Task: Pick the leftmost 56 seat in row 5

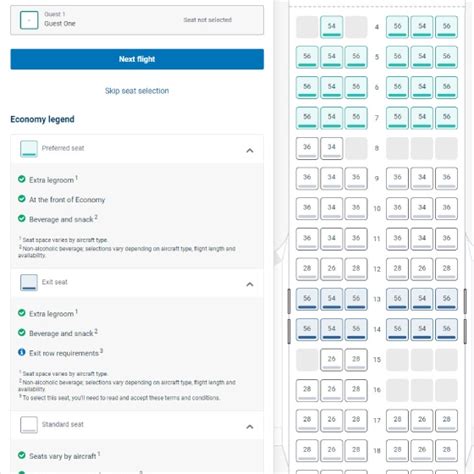Action: [x=307, y=57]
